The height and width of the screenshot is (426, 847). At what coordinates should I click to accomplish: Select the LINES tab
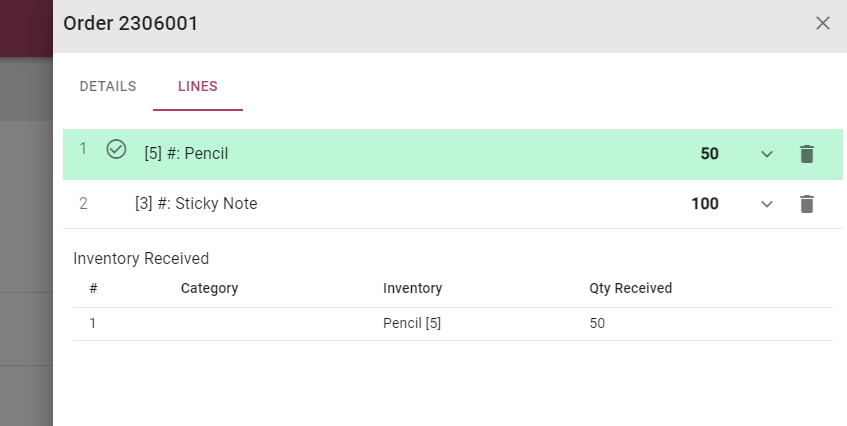pos(198,86)
